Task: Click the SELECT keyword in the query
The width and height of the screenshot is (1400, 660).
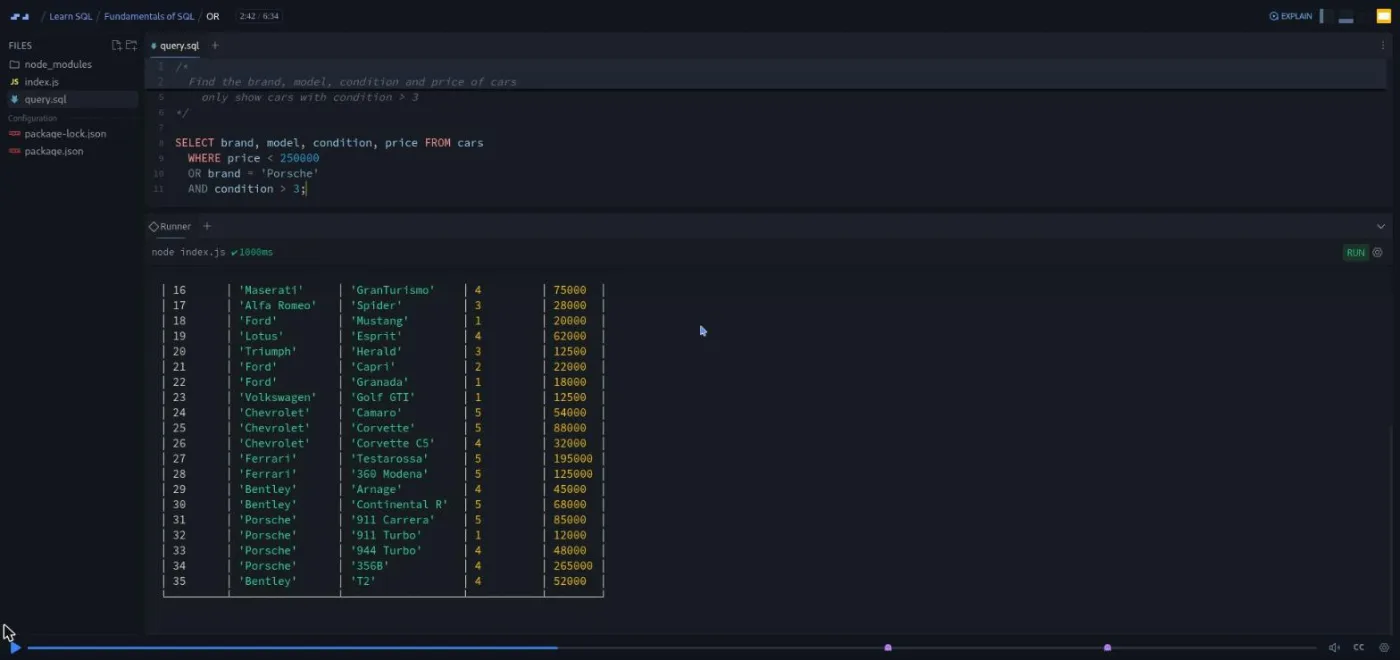Action: click(195, 143)
